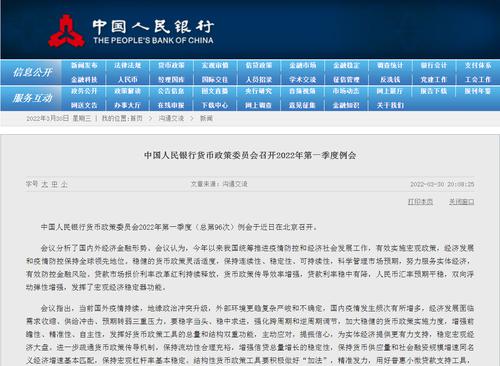Open 央行研究 in the navigation menu
Image resolution: width=500 pixels, height=366 pixels.
259,91
